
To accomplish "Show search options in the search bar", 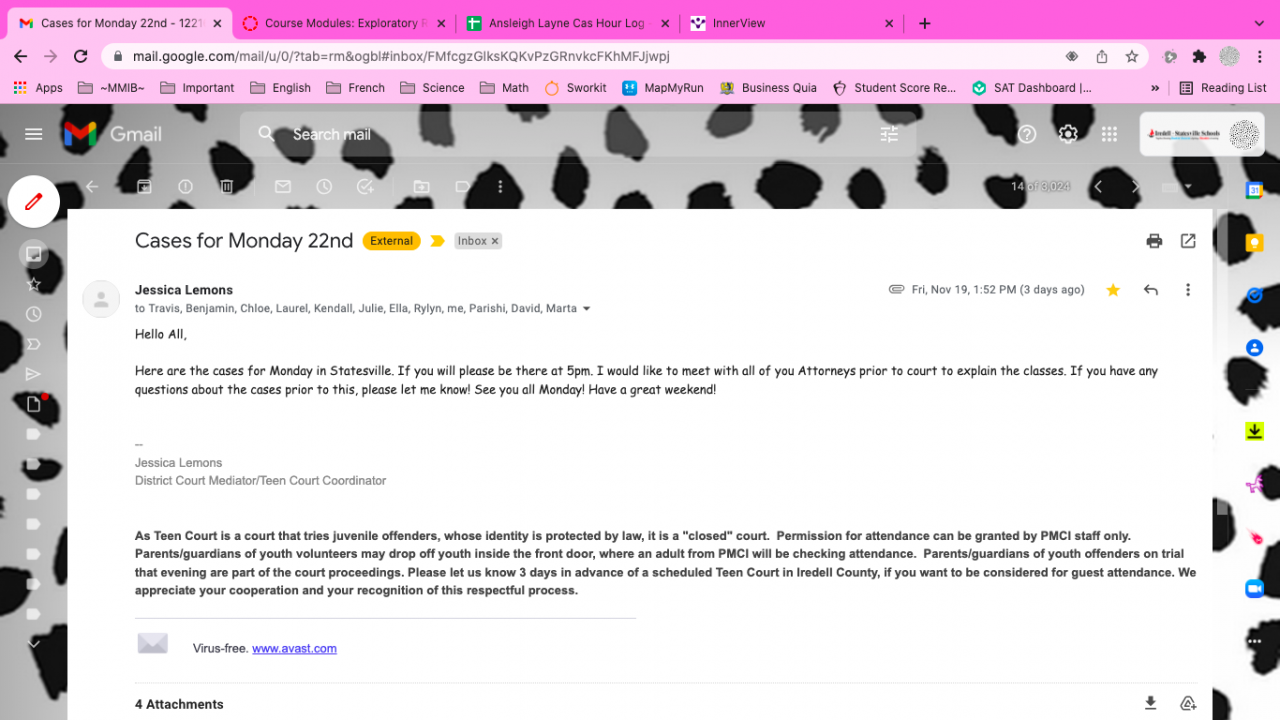I will [889, 134].
